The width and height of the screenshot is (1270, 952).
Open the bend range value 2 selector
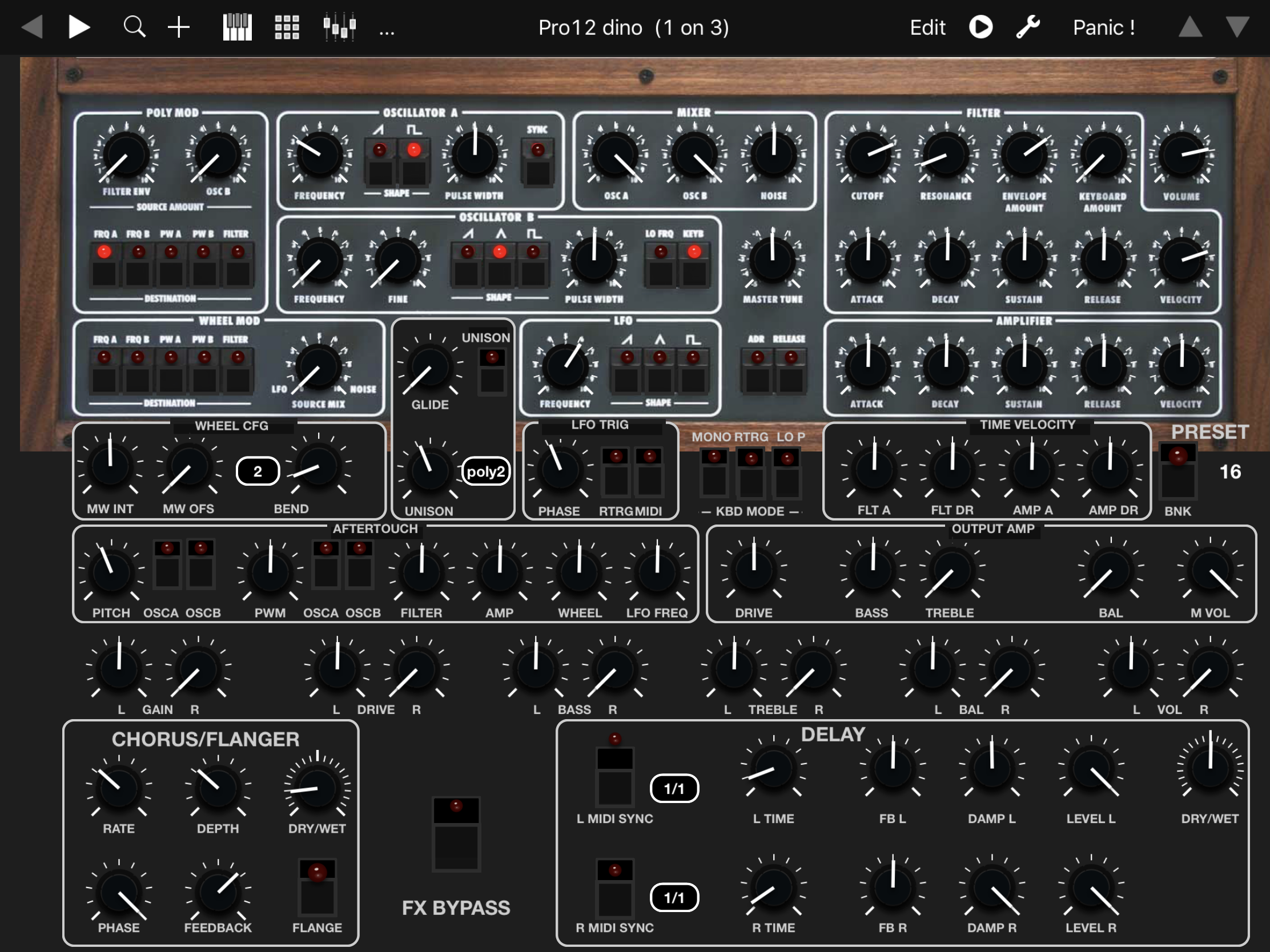(x=258, y=471)
